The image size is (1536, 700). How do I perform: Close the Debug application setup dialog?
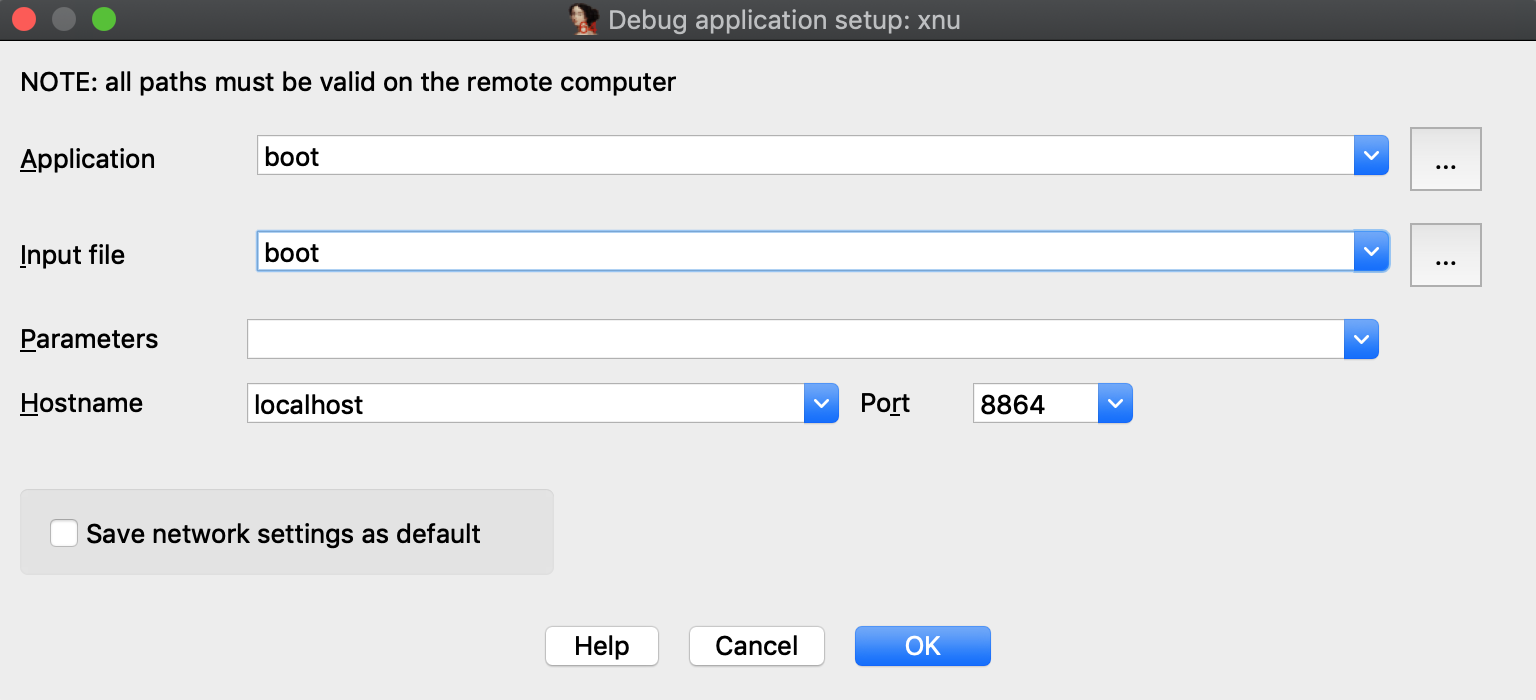pos(24,19)
